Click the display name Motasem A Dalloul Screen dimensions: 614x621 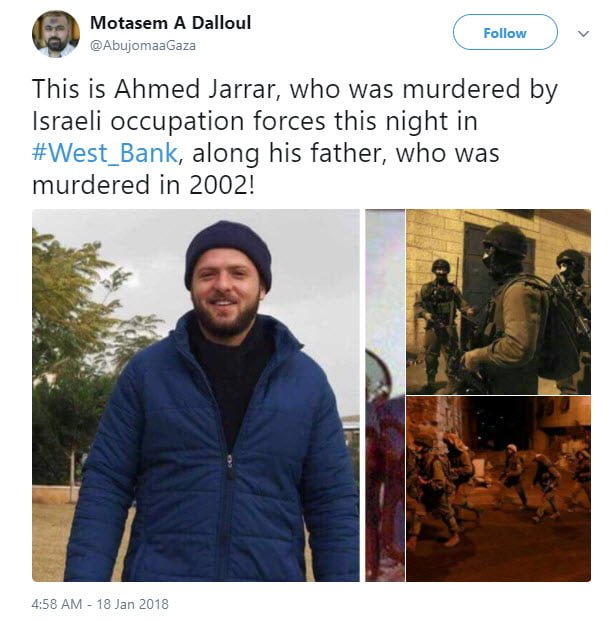tap(170, 23)
